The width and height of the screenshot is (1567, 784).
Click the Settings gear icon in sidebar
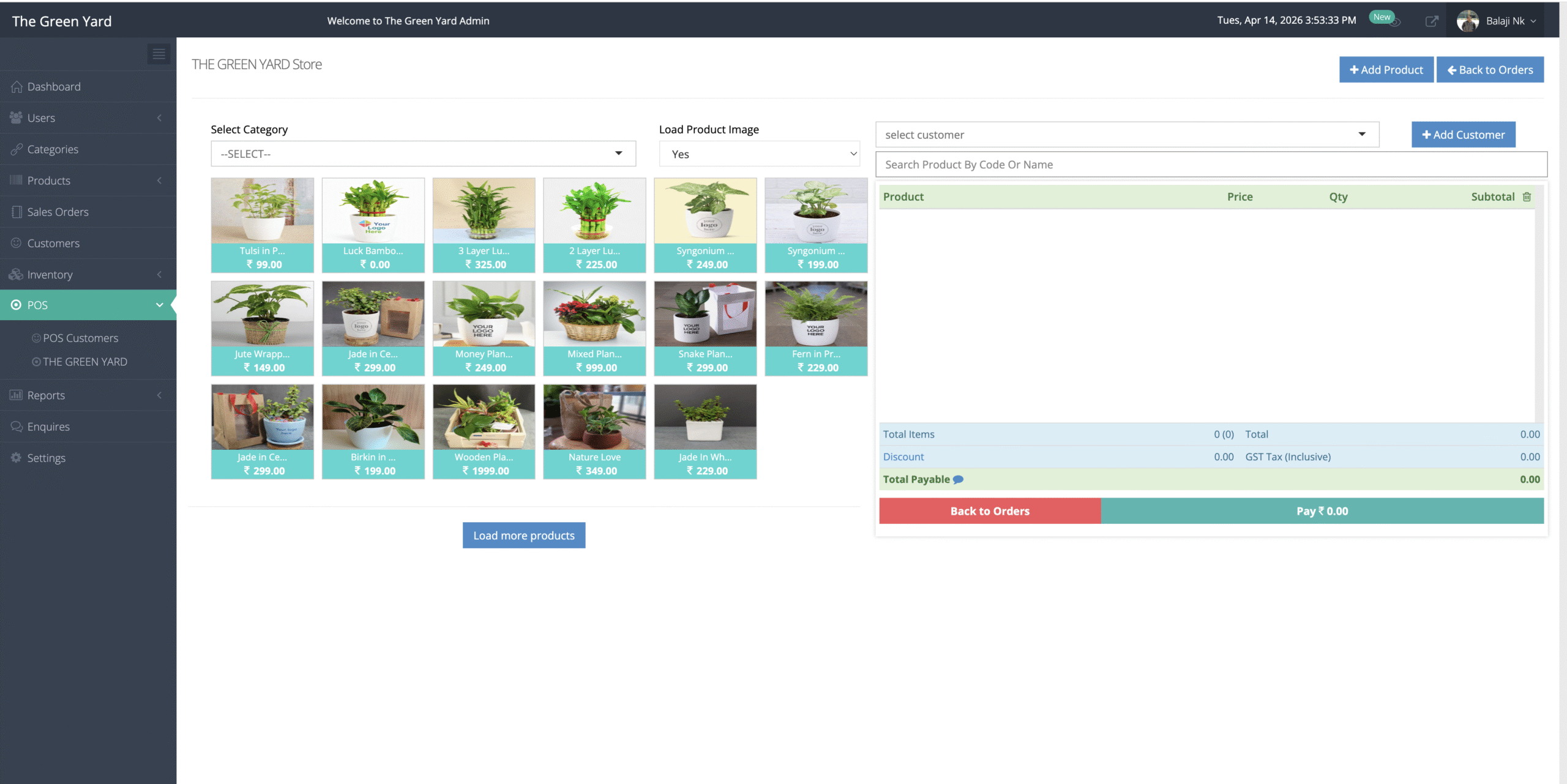pos(17,458)
